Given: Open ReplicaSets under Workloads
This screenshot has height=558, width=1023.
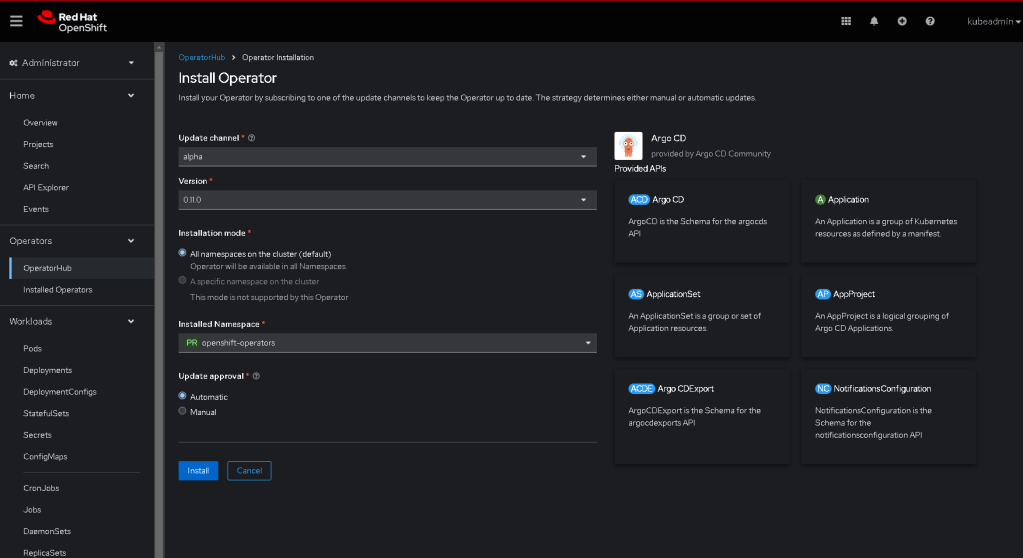Looking at the screenshot, I should pyautogui.click(x=44, y=552).
